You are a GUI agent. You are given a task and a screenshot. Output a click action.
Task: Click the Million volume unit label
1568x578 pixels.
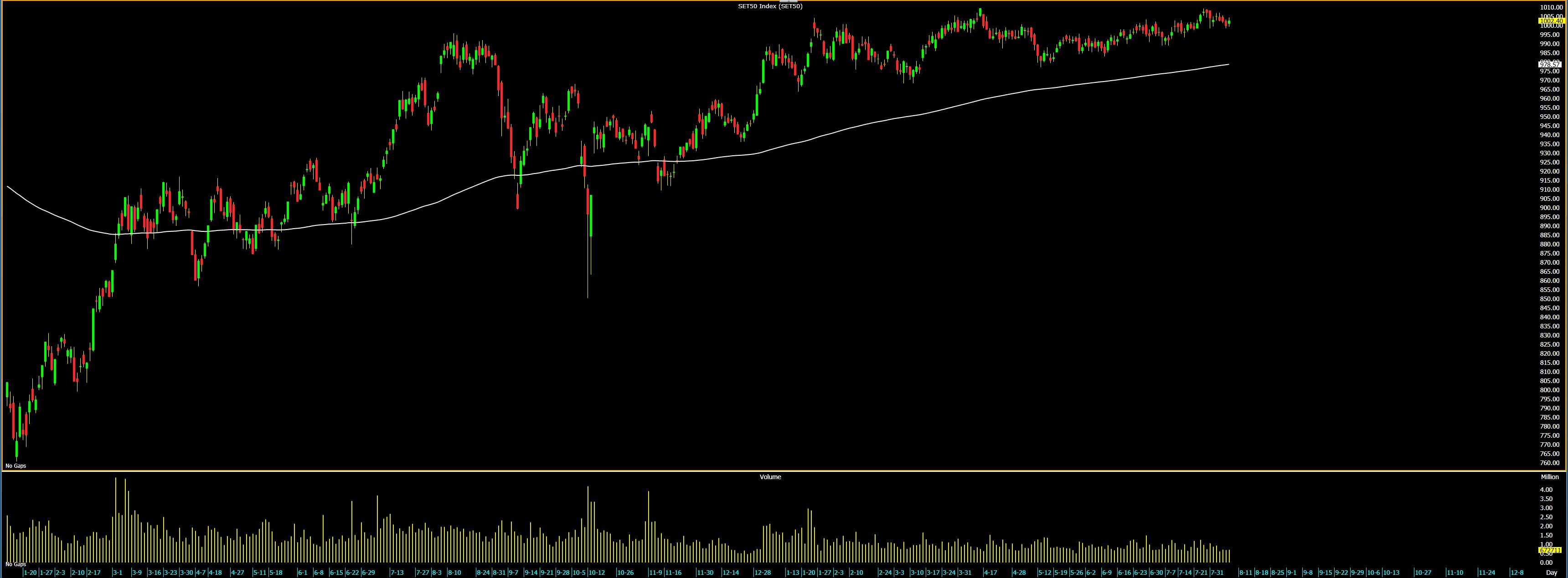[x=1550, y=477]
